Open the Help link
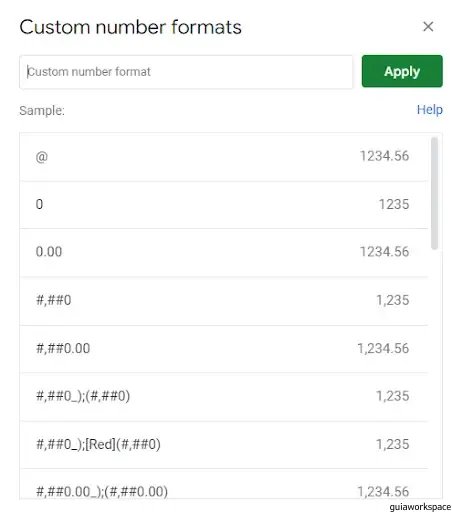Image resolution: width=452 pixels, height=512 pixels. [430, 110]
